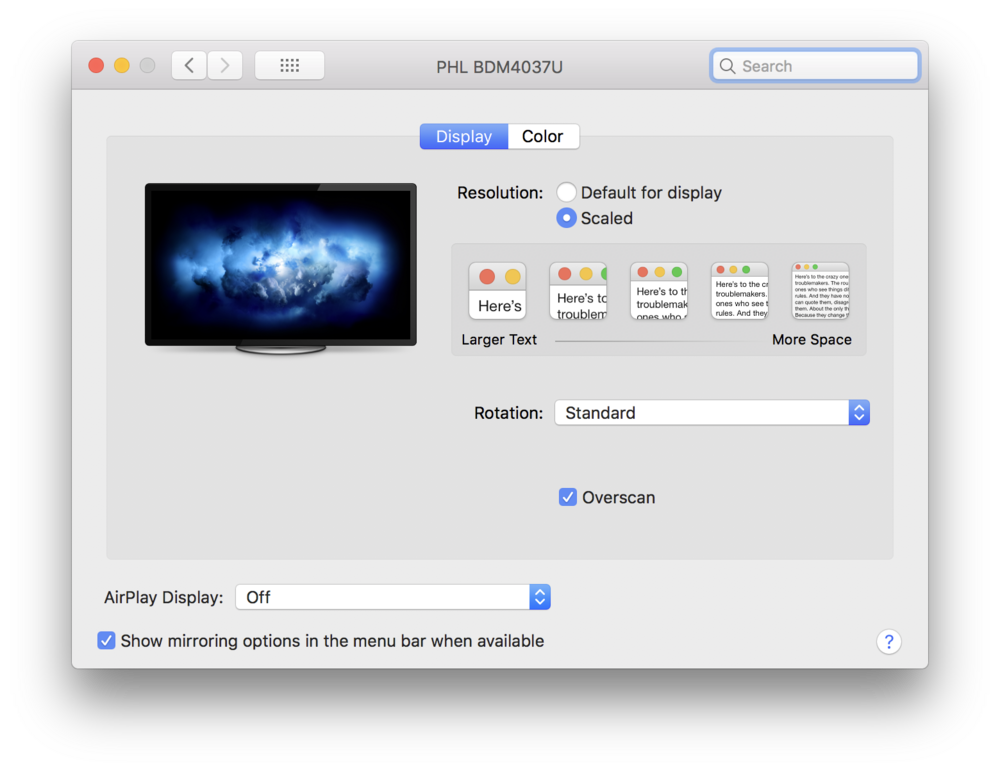Choose the More Space scaling thumbnail
1000x771 pixels.
pos(820,291)
